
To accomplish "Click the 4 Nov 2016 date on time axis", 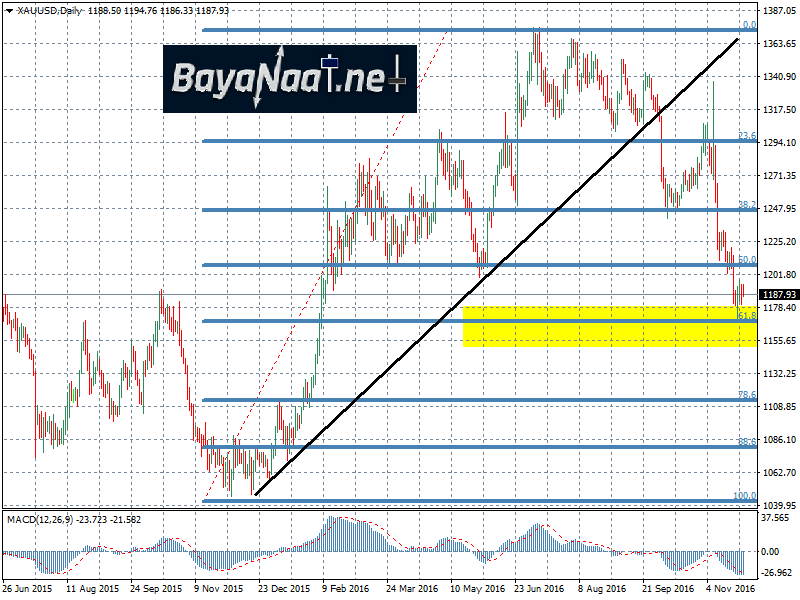I will tap(730, 590).
